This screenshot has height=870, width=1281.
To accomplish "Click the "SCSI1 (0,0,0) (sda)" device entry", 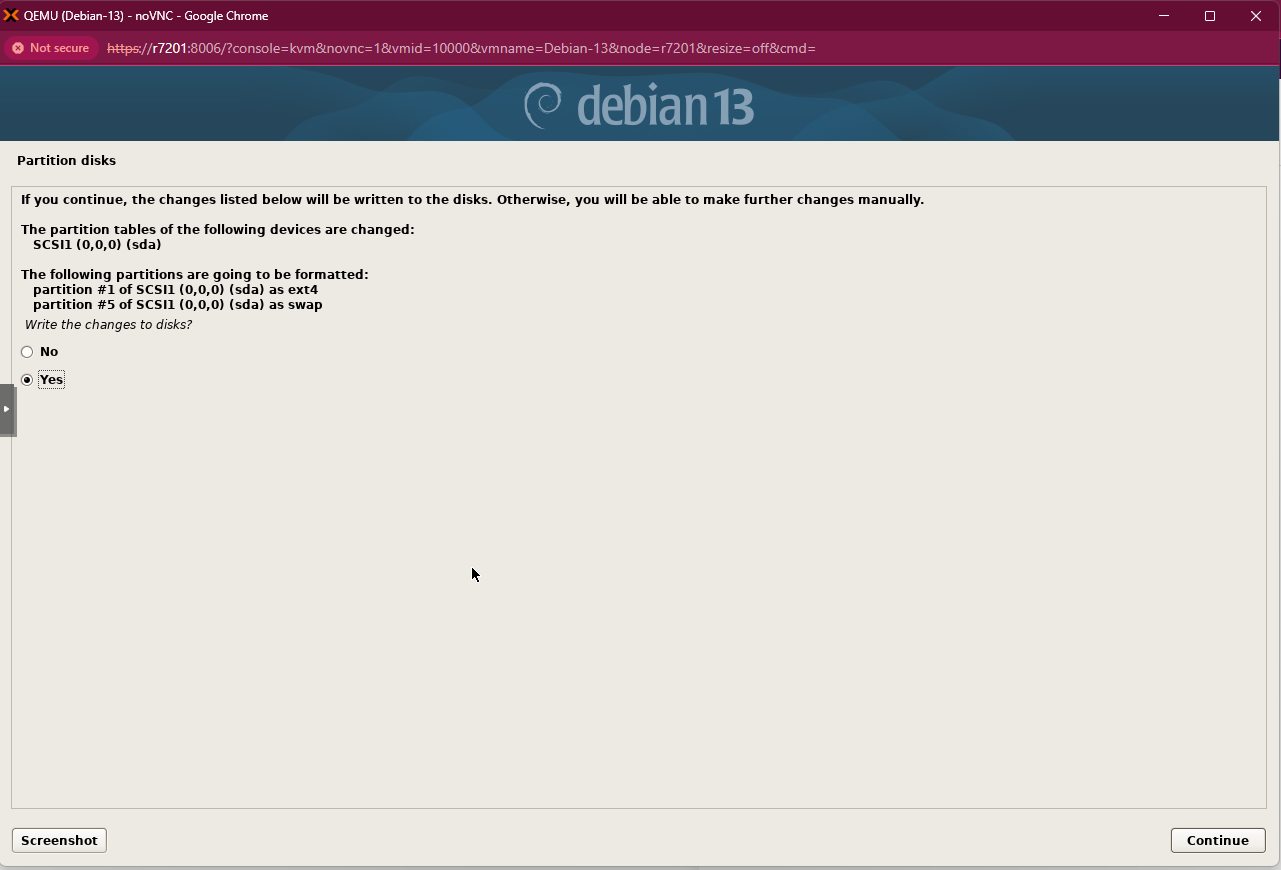I will [x=97, y=244].
